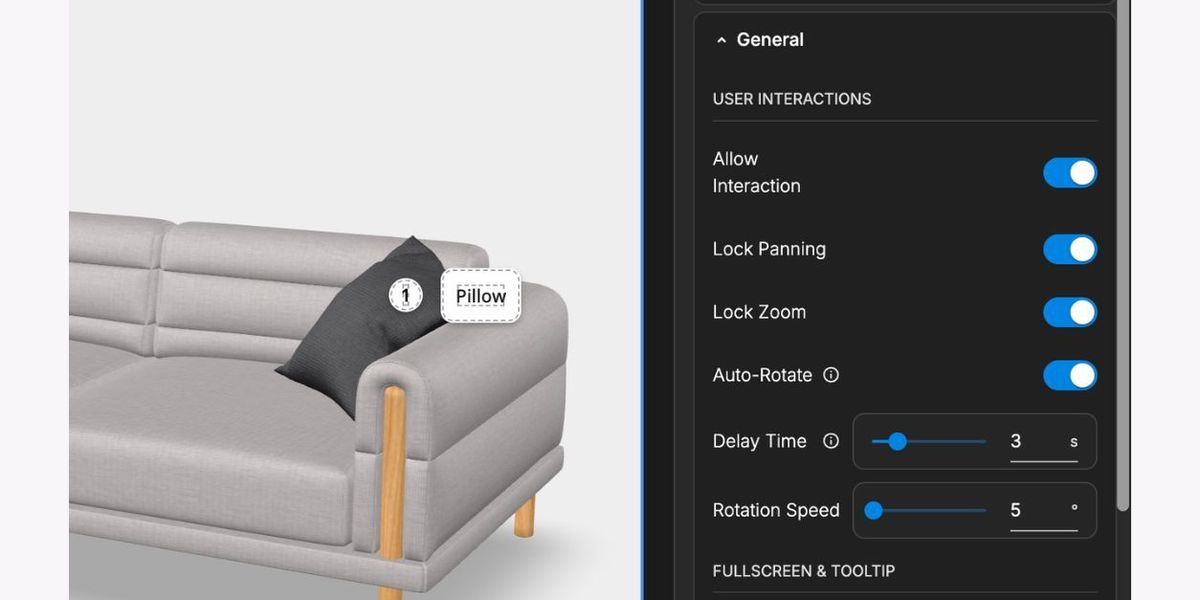Click the Lock Panning label text
The height and width of the screenshot is (600, 1200).
pos(769,249)
